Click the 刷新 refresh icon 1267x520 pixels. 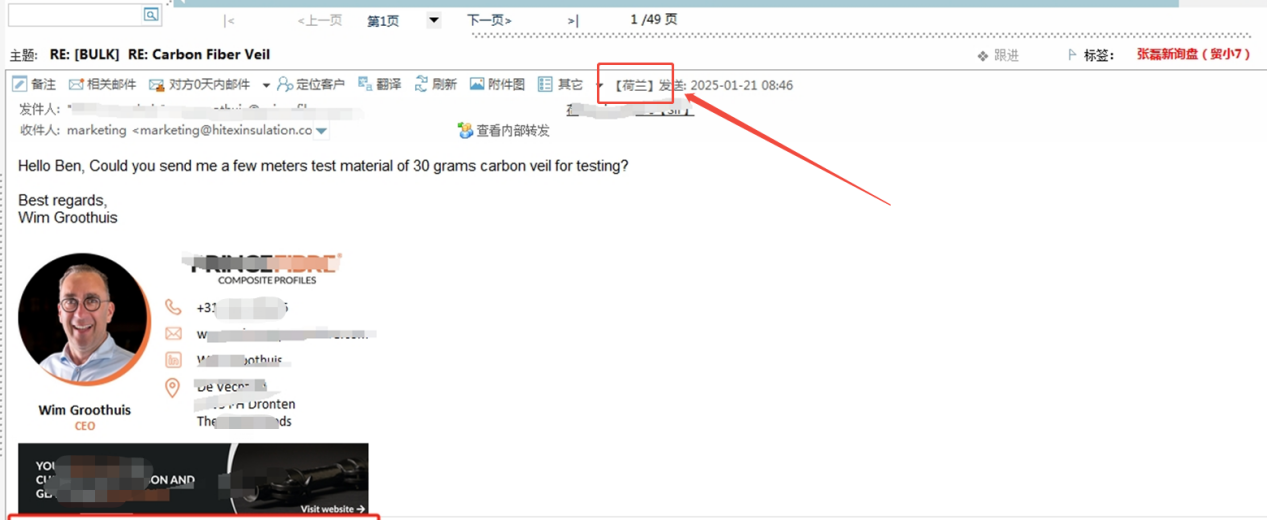click(x=421, y=84)
